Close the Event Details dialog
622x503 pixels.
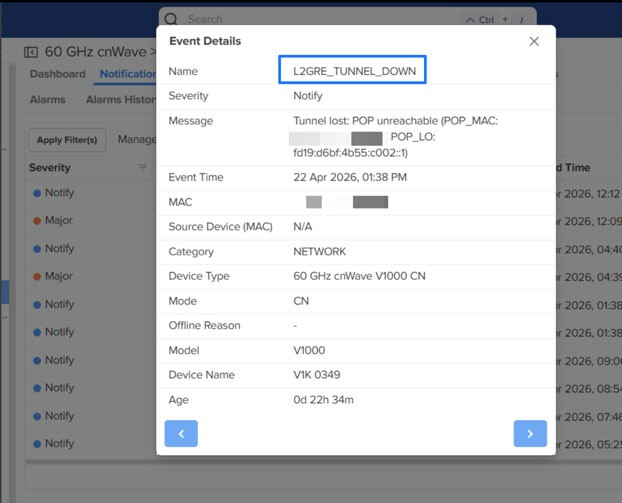point(534,41)
